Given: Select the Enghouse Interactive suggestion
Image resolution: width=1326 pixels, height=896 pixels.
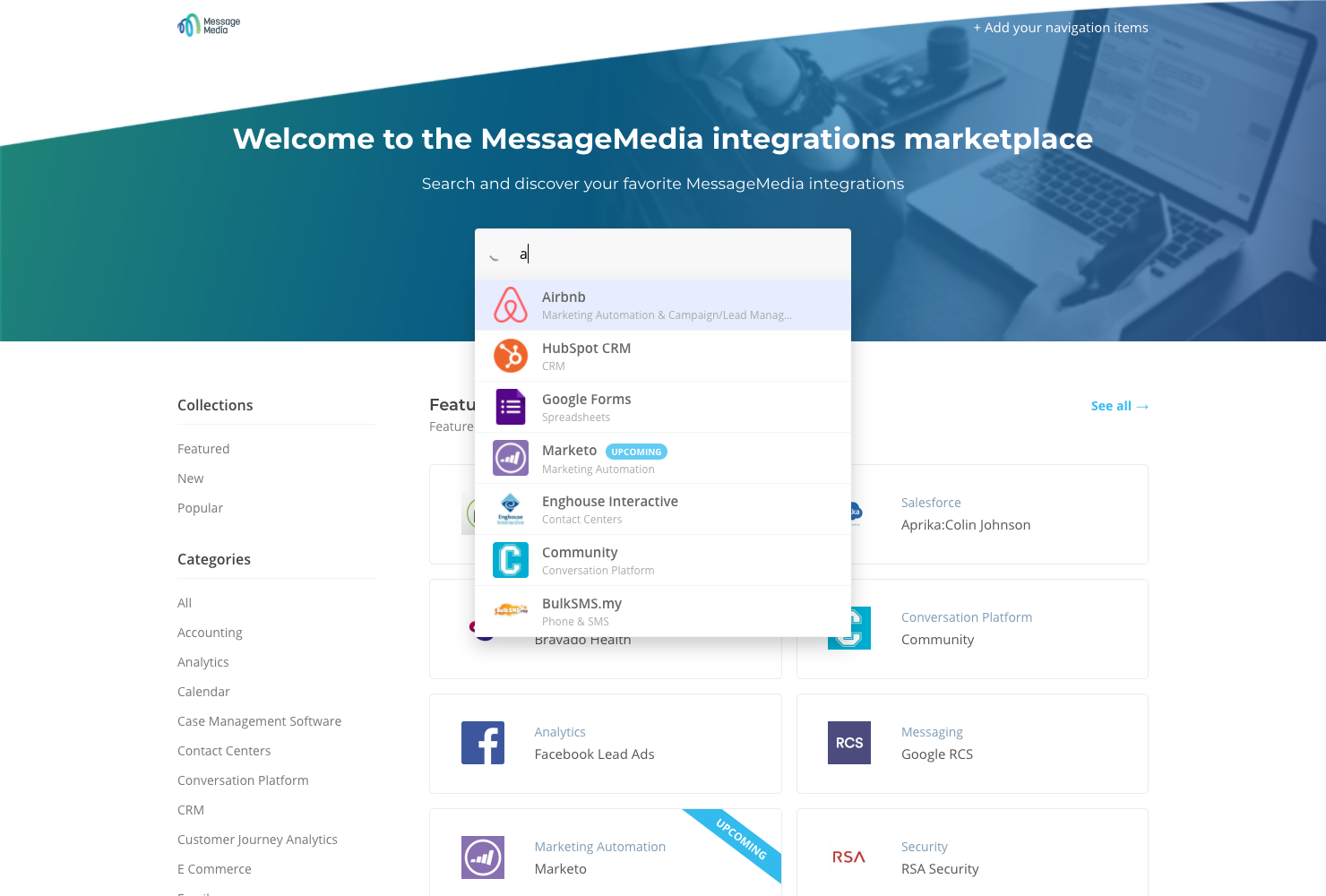Looking at the screenshot, I should pos(663,509).
